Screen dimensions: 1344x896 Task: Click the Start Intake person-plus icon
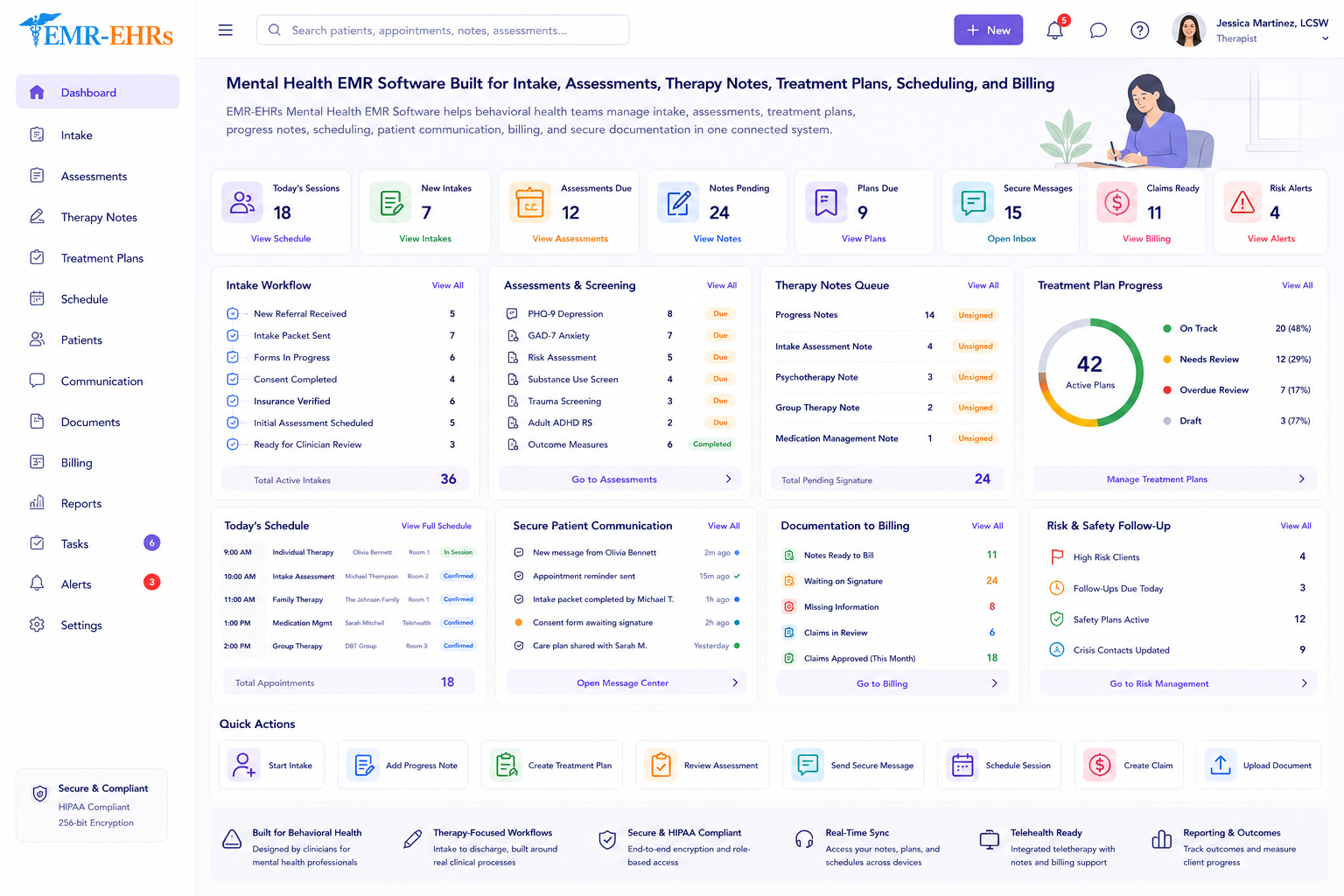coord(244,765)
